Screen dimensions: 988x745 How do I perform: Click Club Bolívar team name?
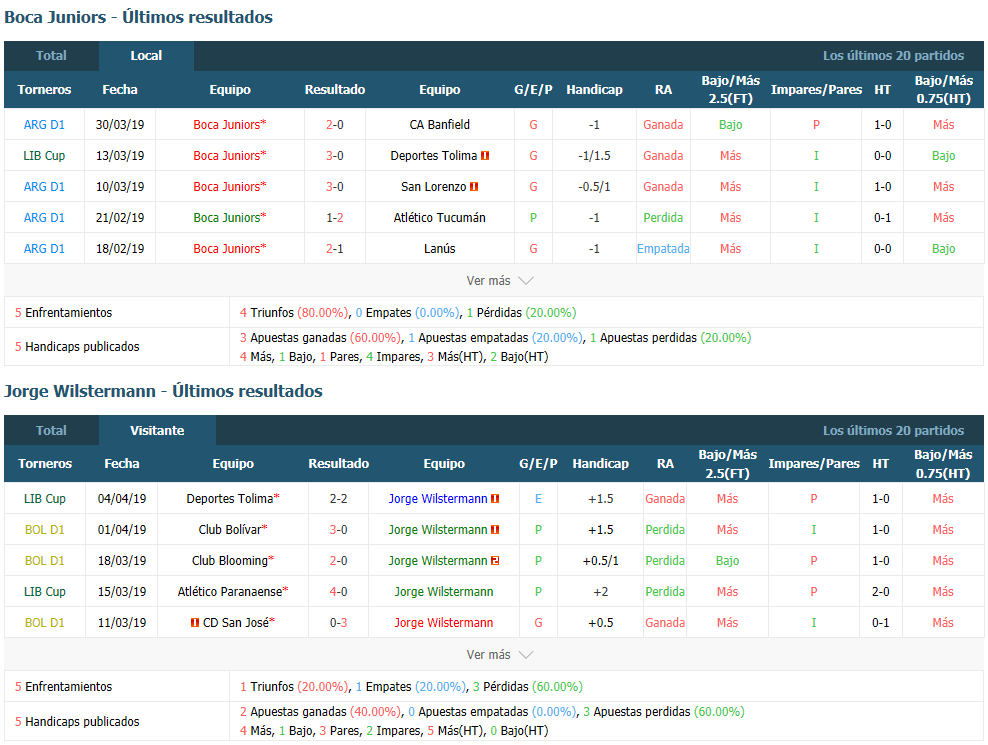click(230, 529)
